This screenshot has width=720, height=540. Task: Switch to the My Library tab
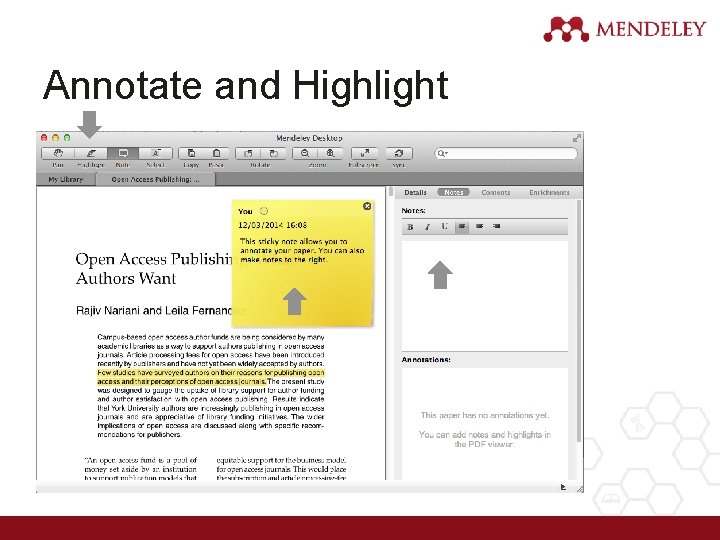click(x=66, y=180)
